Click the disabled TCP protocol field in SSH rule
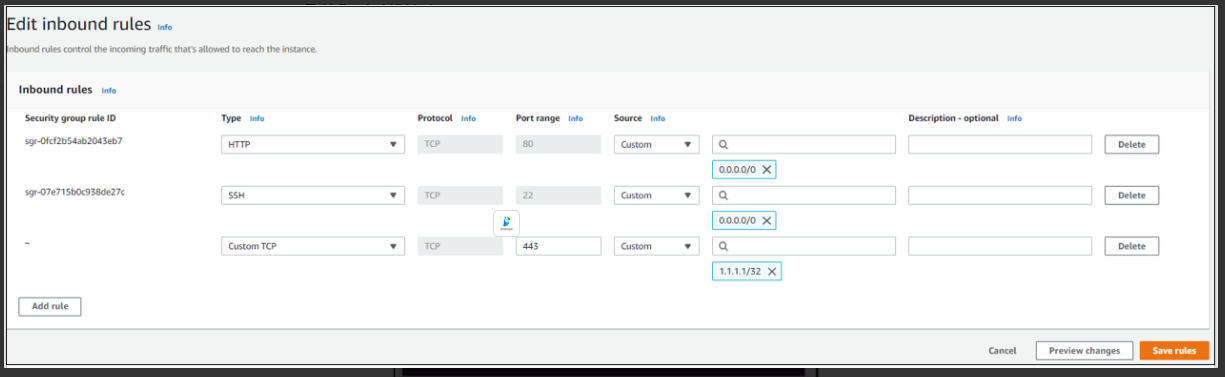Viewport: 1225px width, 377px height. pos(460,195)
